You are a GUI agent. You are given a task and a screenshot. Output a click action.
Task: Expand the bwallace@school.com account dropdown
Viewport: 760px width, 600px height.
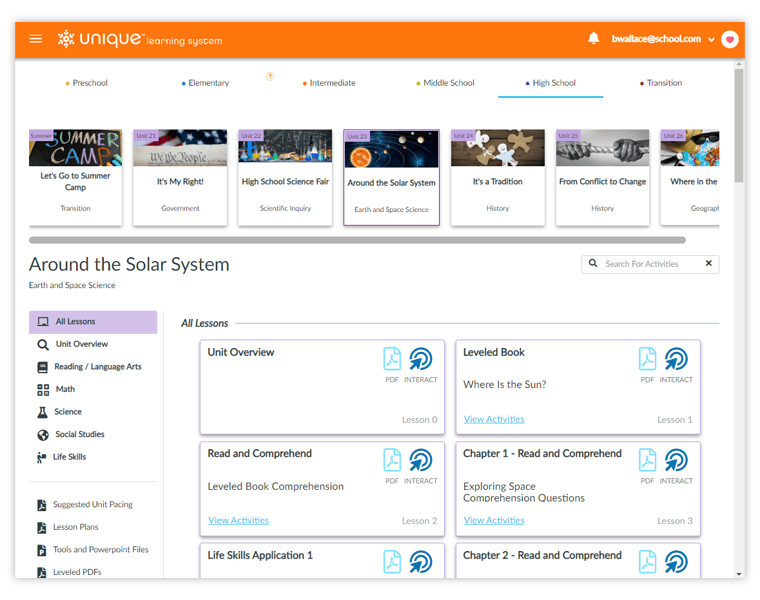[x=711, y=40]
